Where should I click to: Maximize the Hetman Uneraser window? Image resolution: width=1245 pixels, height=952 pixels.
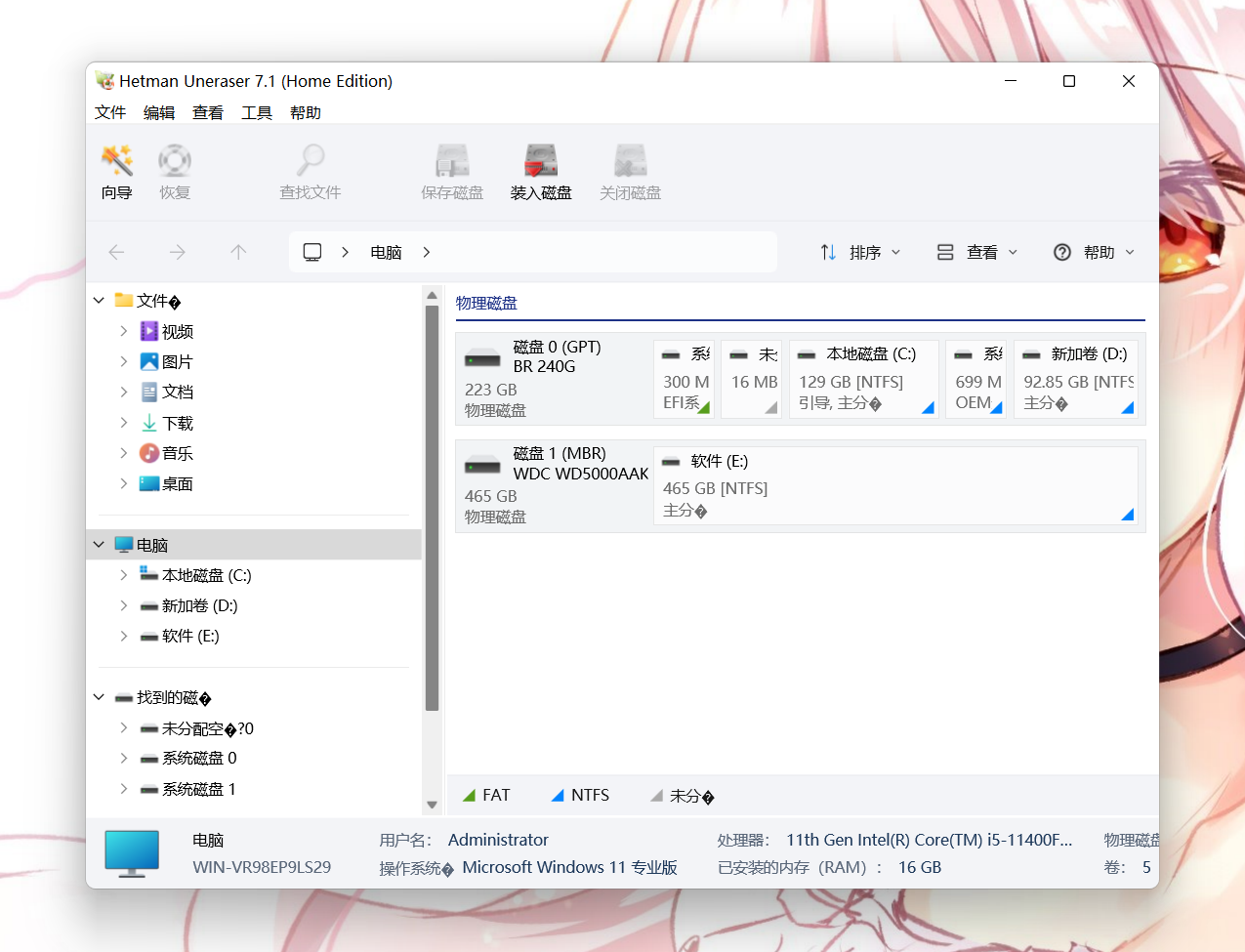(1069, 81)
